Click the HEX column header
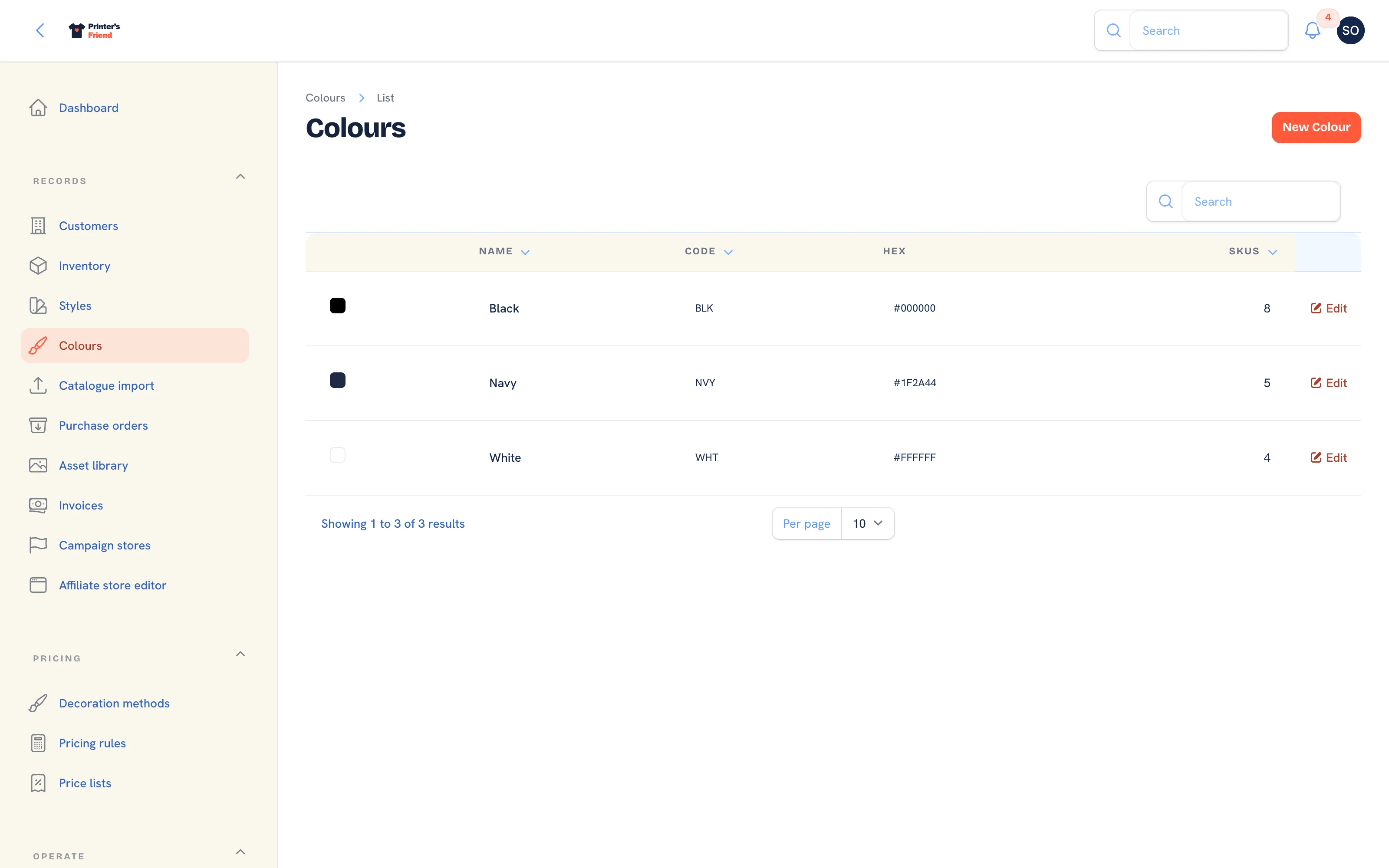Image resolution: width=1389 pixels, height=868 pixels. (894, 251)
